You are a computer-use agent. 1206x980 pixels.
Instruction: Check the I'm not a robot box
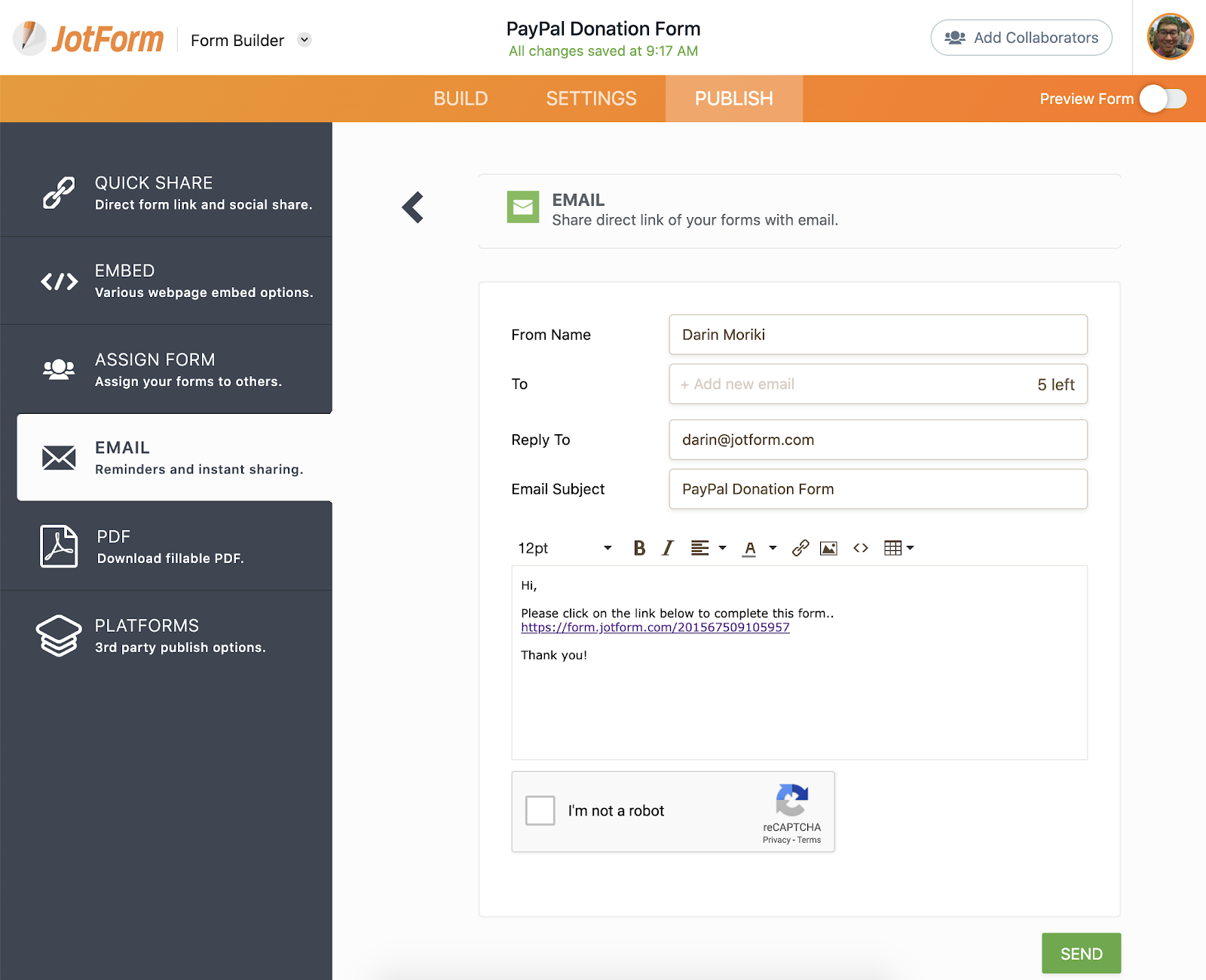coord(540,810)
